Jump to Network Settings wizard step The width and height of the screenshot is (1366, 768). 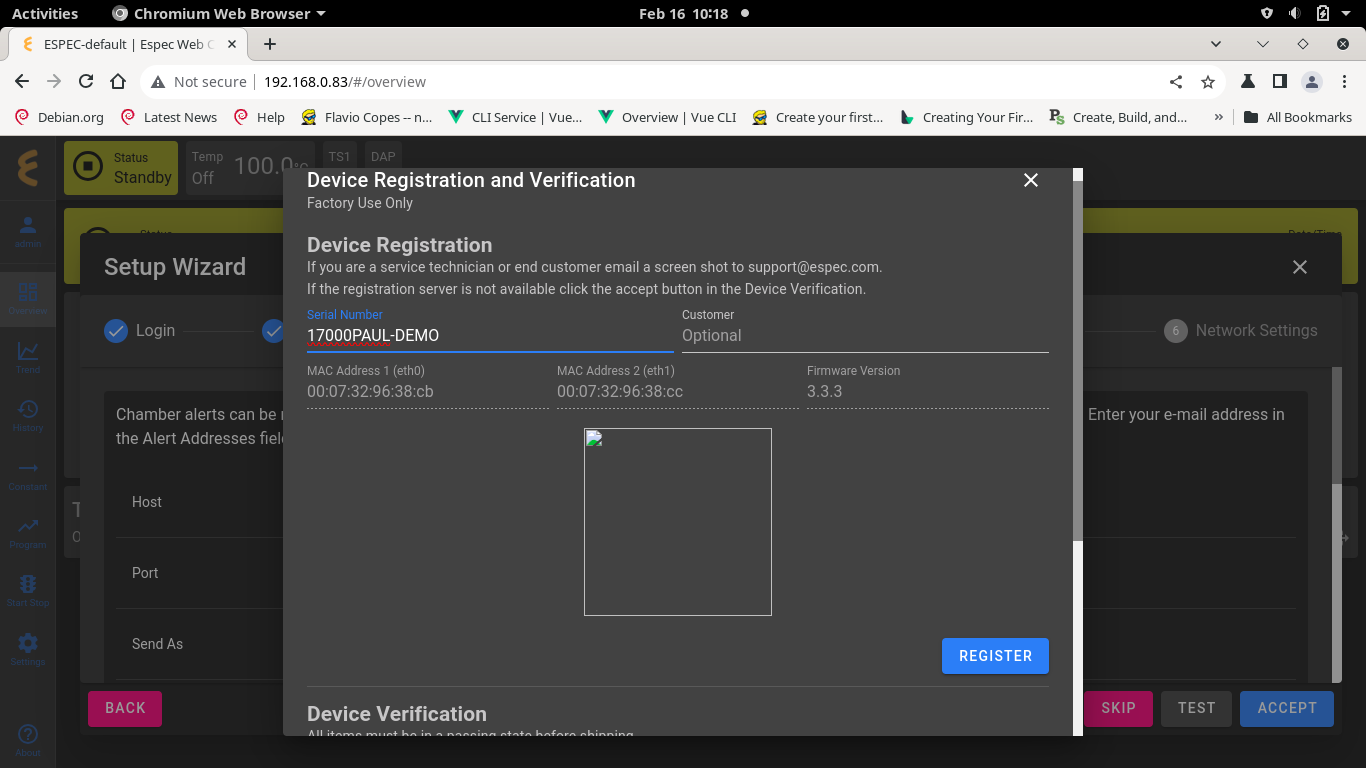click(x=1241, y=330)
